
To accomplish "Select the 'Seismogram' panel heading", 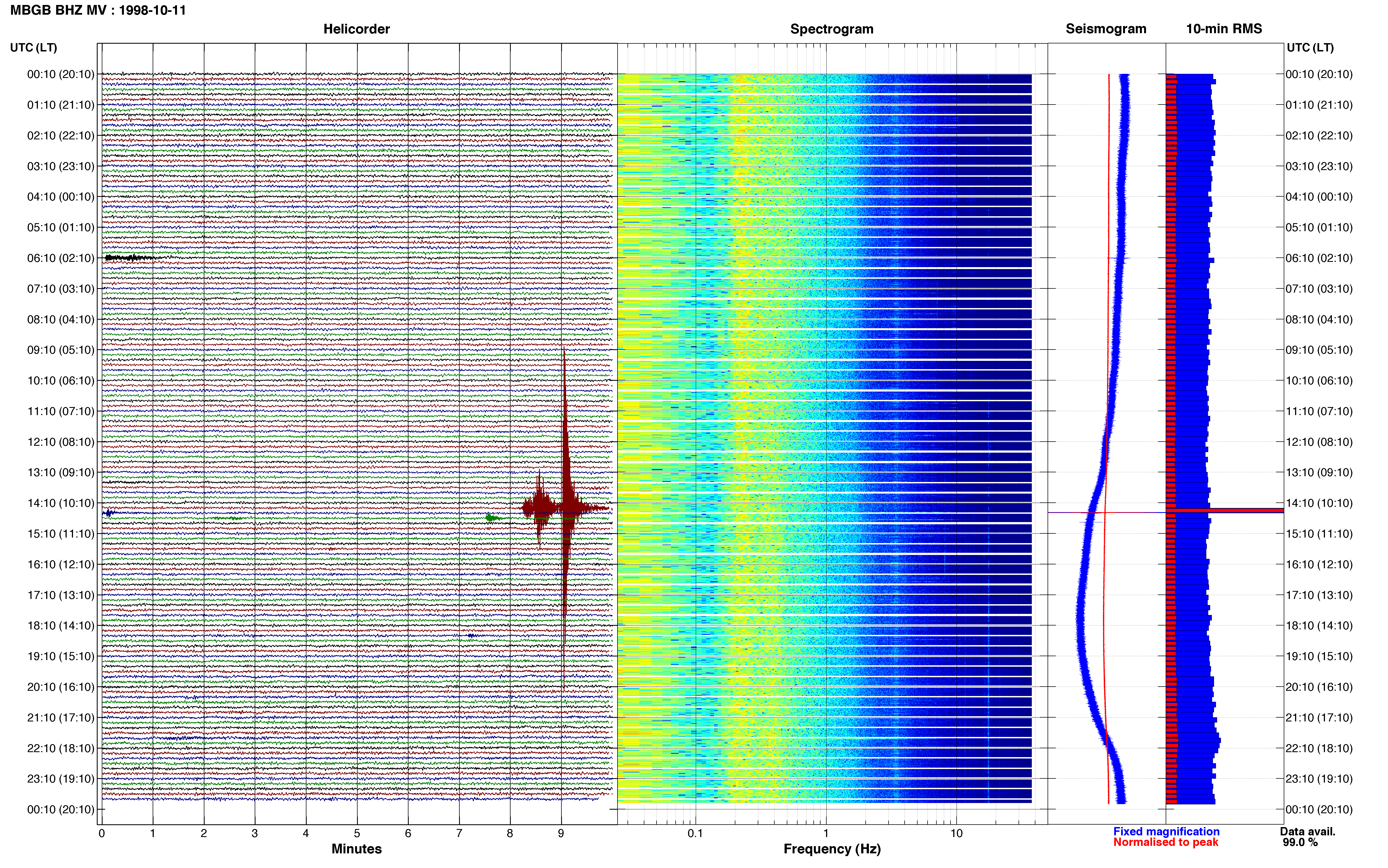I will [x=1106, y=29].
